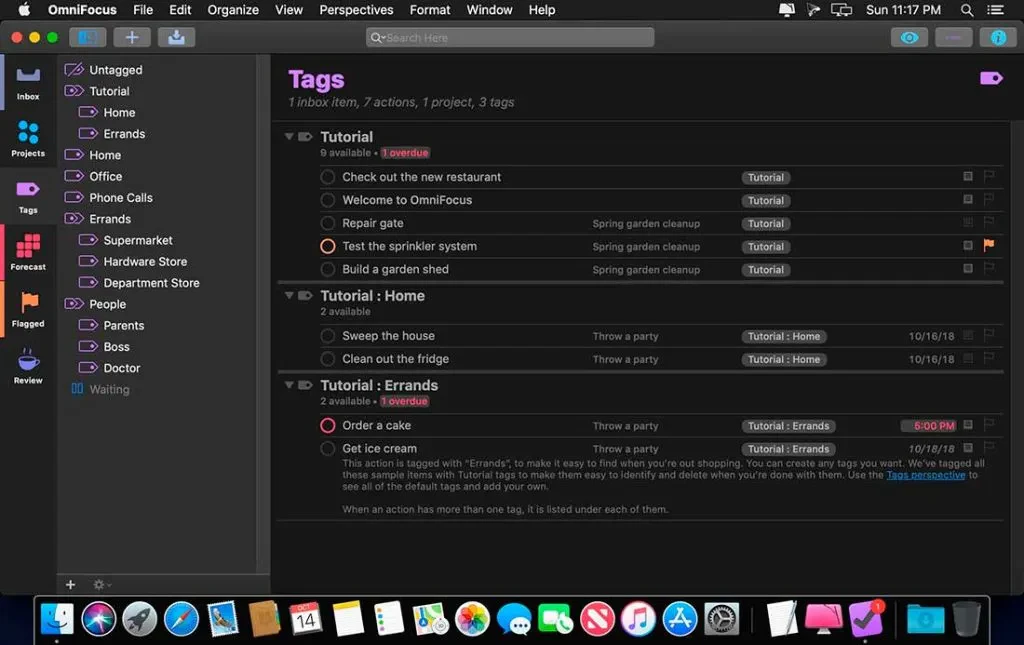Collapse the Tutorial : Errands group
The width and height of the screenshot is (1024, 645).
point(289,385)
